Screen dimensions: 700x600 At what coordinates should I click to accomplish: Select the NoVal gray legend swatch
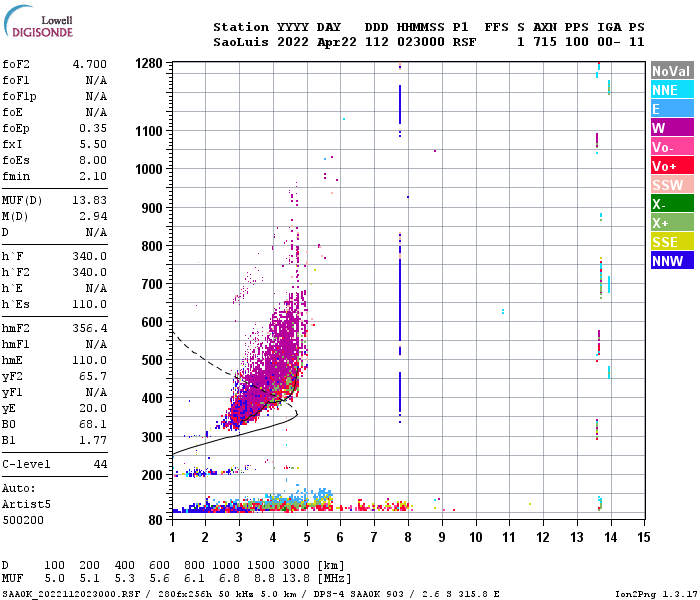672,71
